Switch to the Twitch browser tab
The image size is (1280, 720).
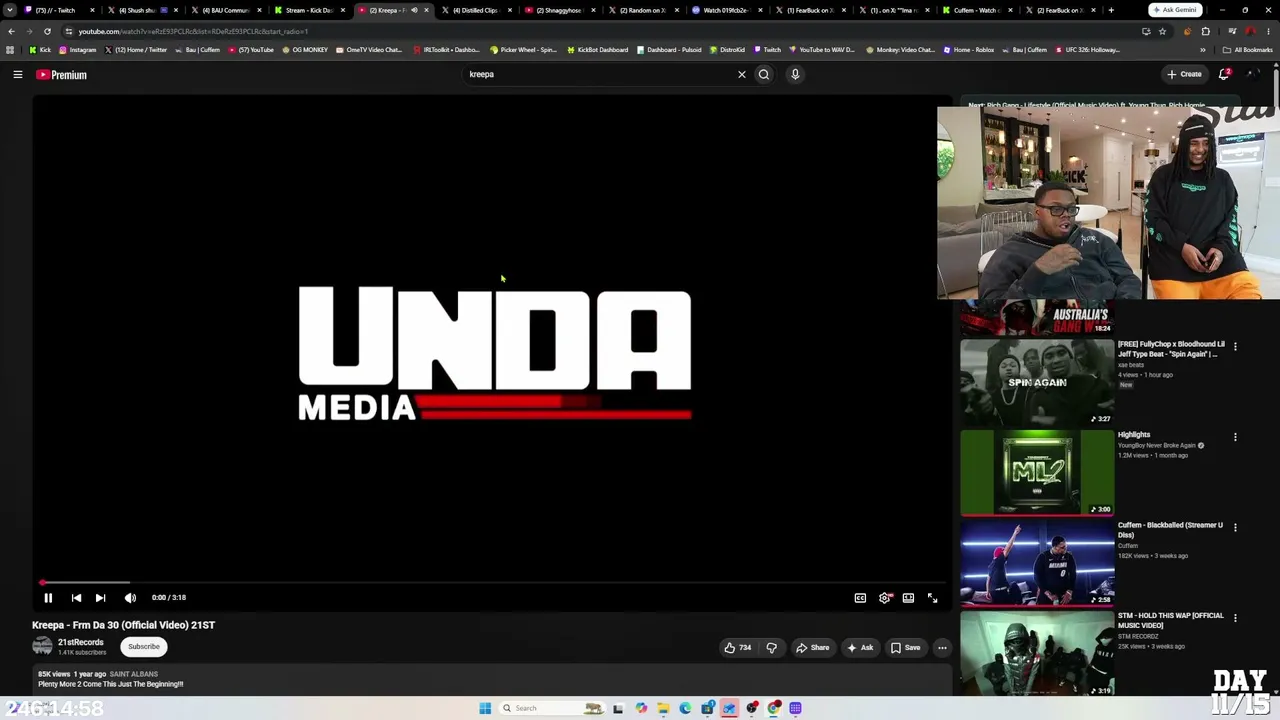(57, 10)
